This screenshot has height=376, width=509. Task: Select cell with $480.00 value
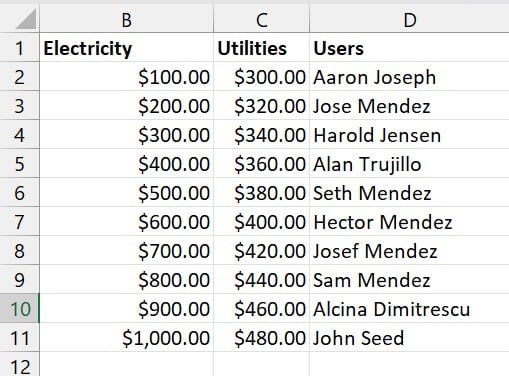tap(261, 337)
